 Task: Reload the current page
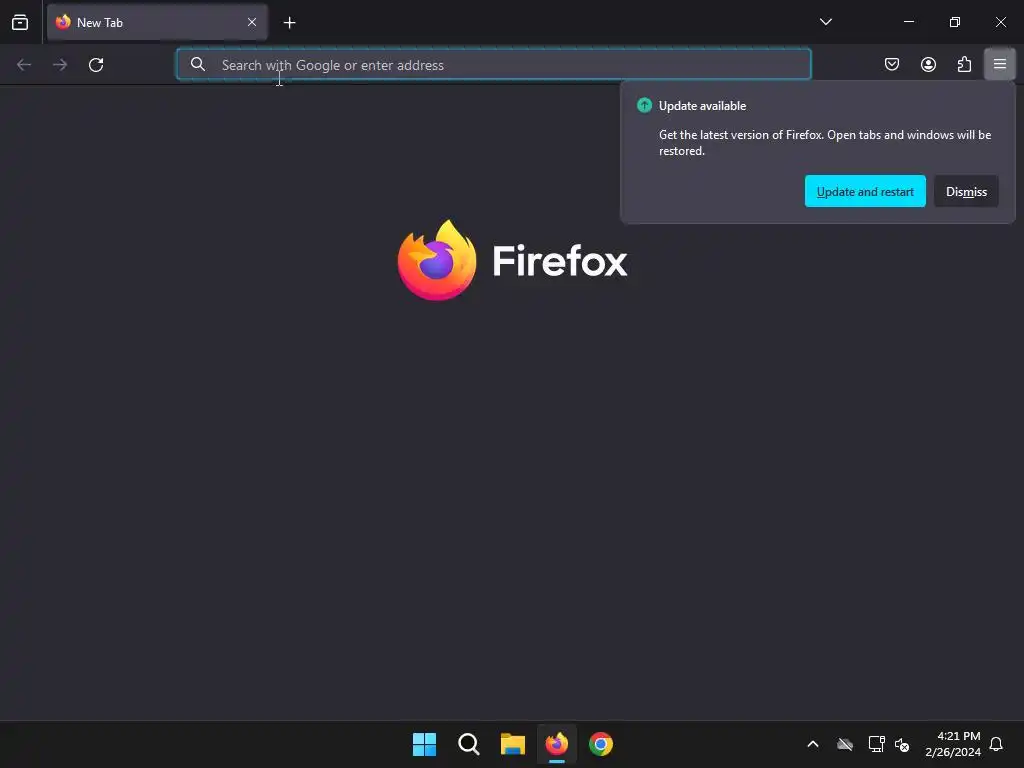(96, 65)
